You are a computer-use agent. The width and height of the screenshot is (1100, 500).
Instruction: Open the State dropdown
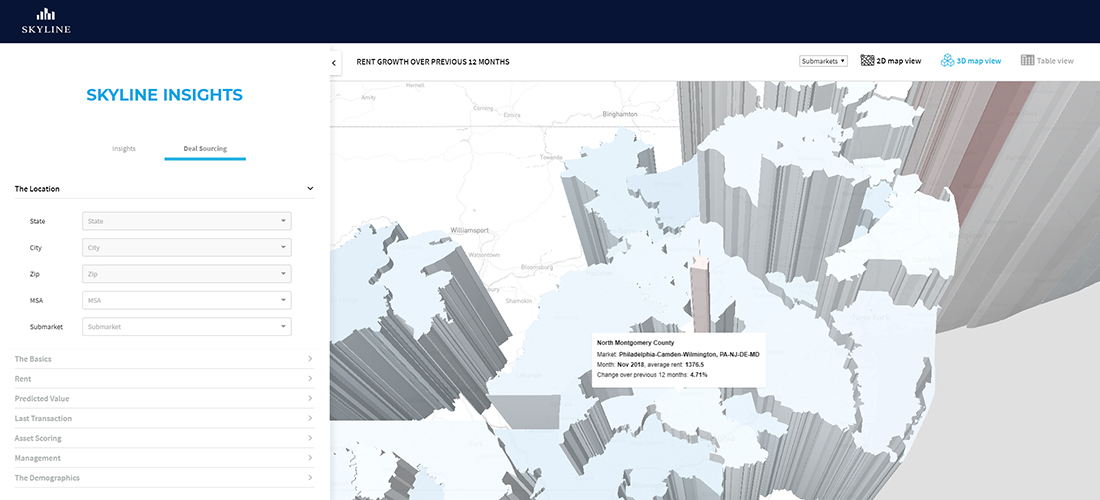pos(186,221)
